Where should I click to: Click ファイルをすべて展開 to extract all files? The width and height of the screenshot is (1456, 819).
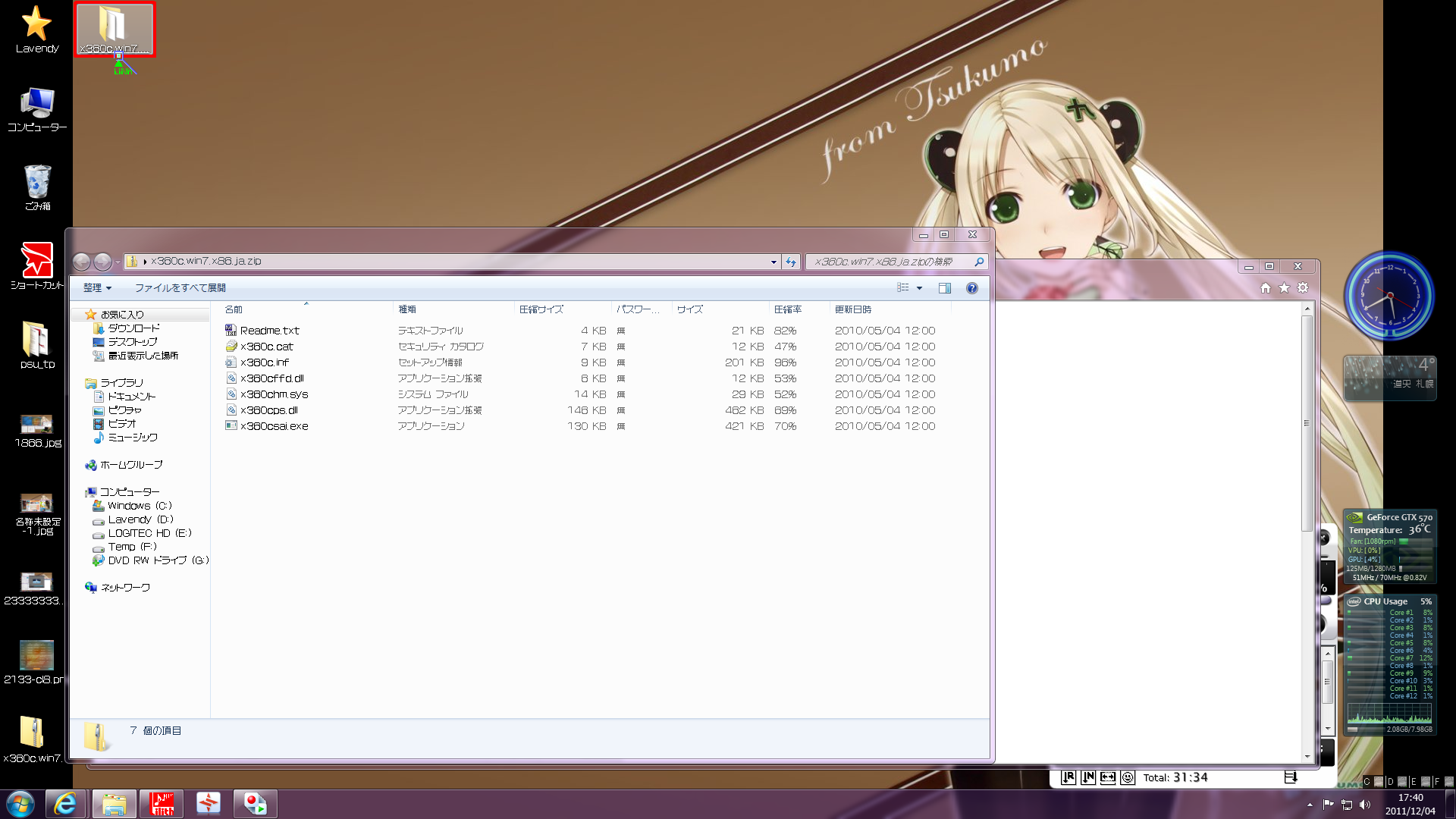tap(180, 288)
